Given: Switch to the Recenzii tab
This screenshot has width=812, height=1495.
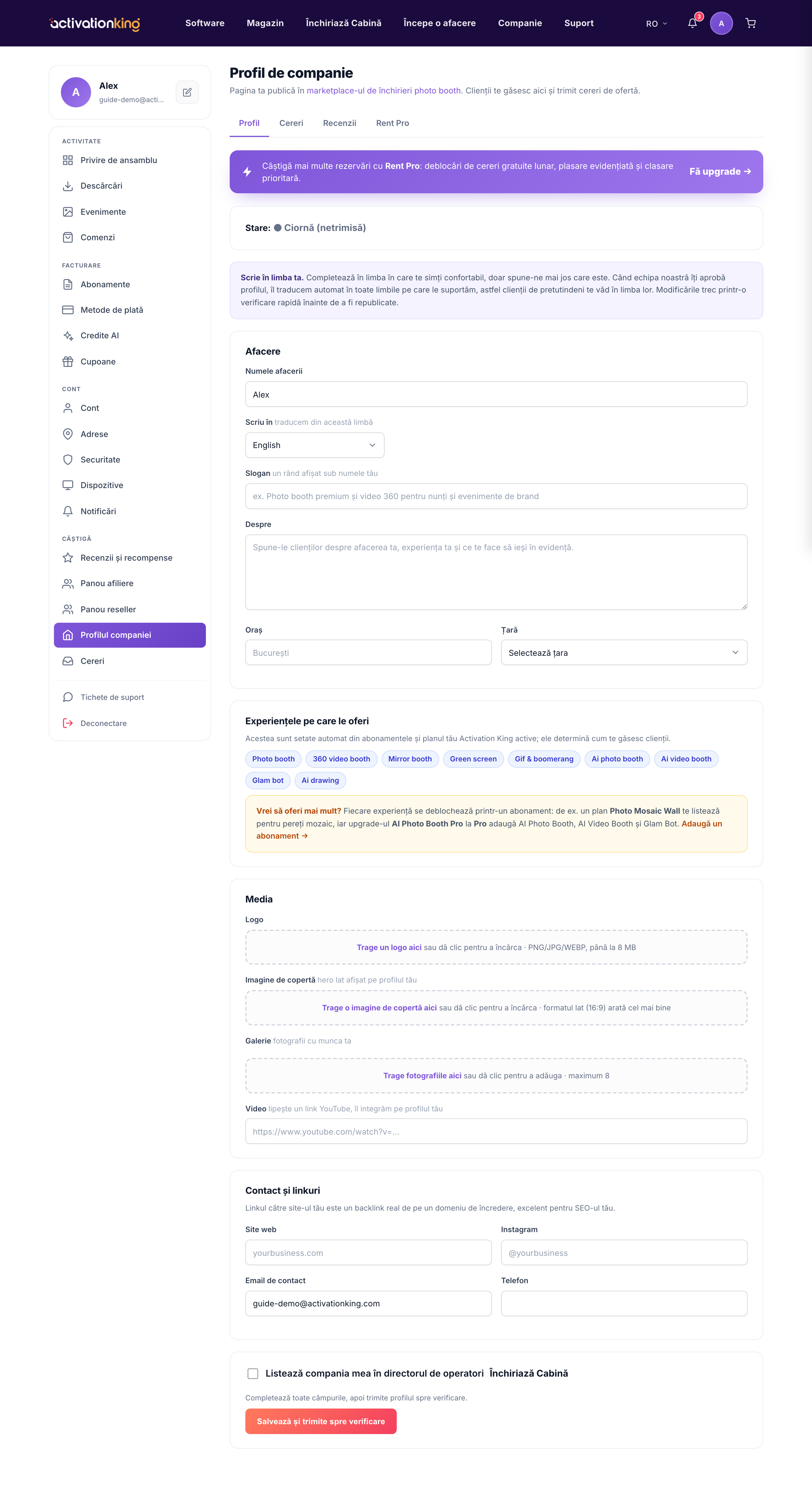Looking at the screenshot, I should tap(339, 123).
